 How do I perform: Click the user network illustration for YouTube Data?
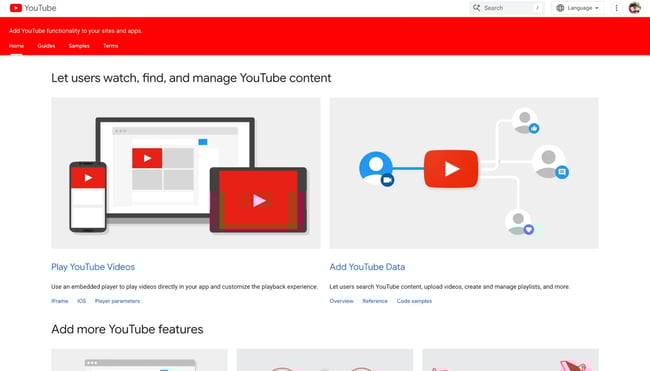tap(464, 173)
